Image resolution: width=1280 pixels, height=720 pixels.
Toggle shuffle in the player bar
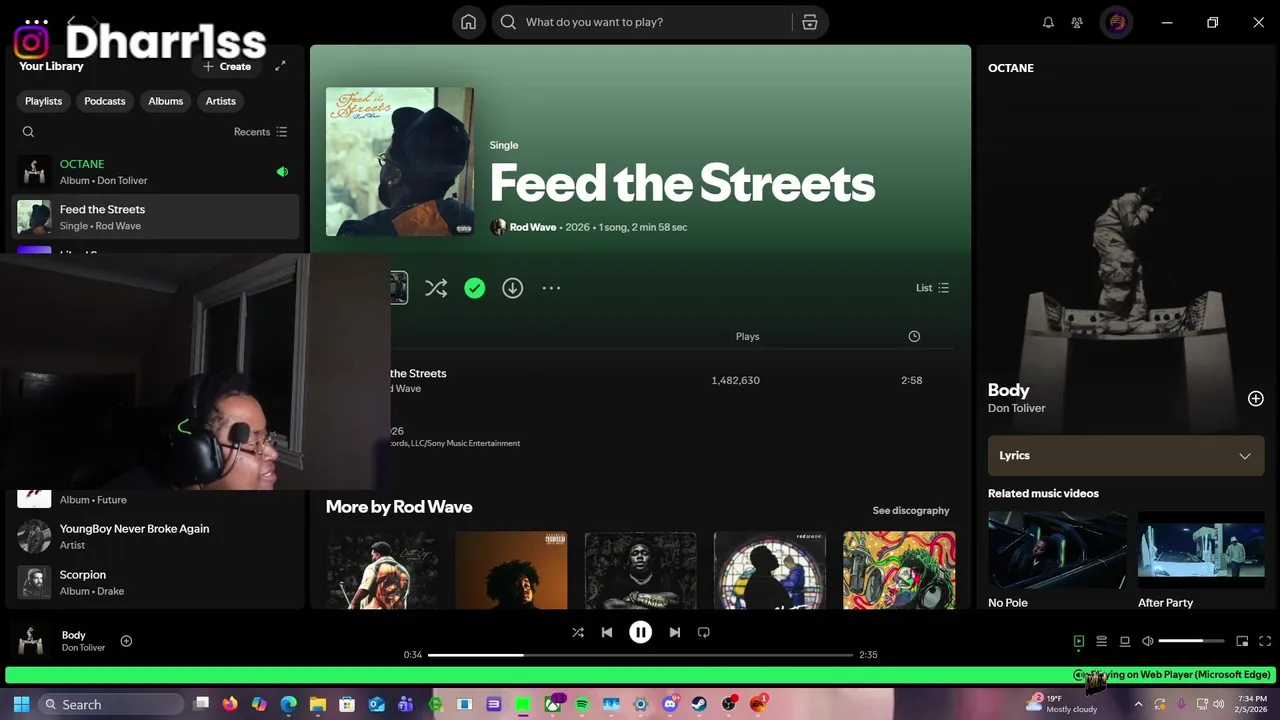(x=577, y=632)
